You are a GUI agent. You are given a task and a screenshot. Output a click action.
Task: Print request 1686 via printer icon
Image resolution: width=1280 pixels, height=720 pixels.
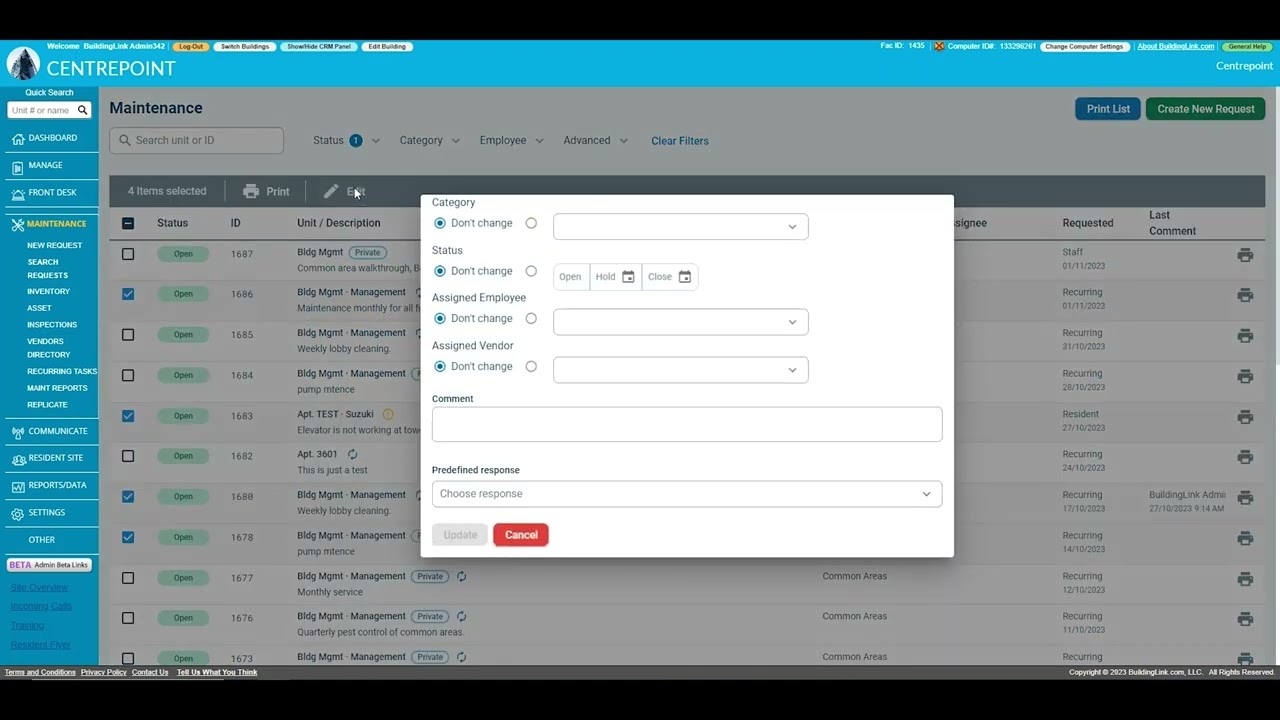tap(1245, 295)
